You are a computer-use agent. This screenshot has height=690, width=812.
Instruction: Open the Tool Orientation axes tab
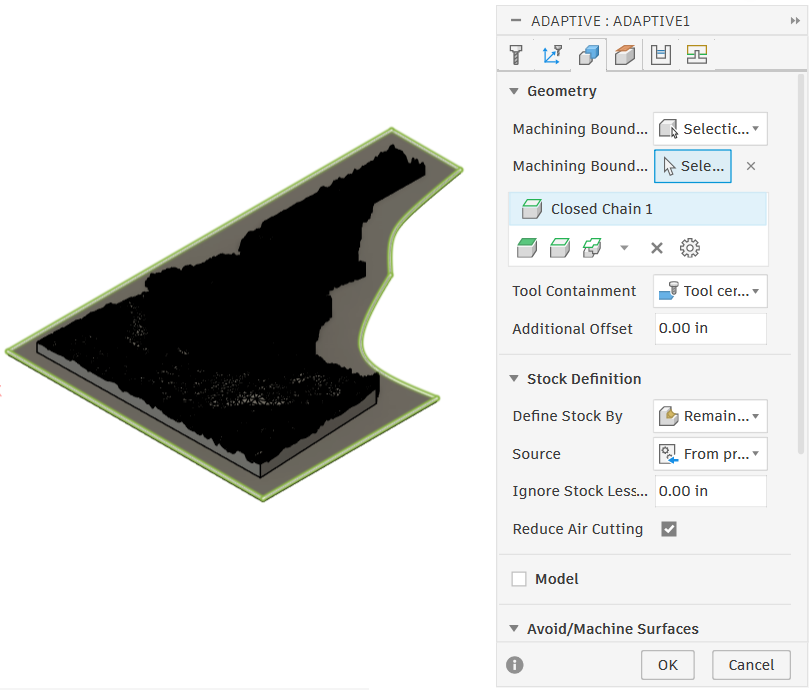pos(552,54)
